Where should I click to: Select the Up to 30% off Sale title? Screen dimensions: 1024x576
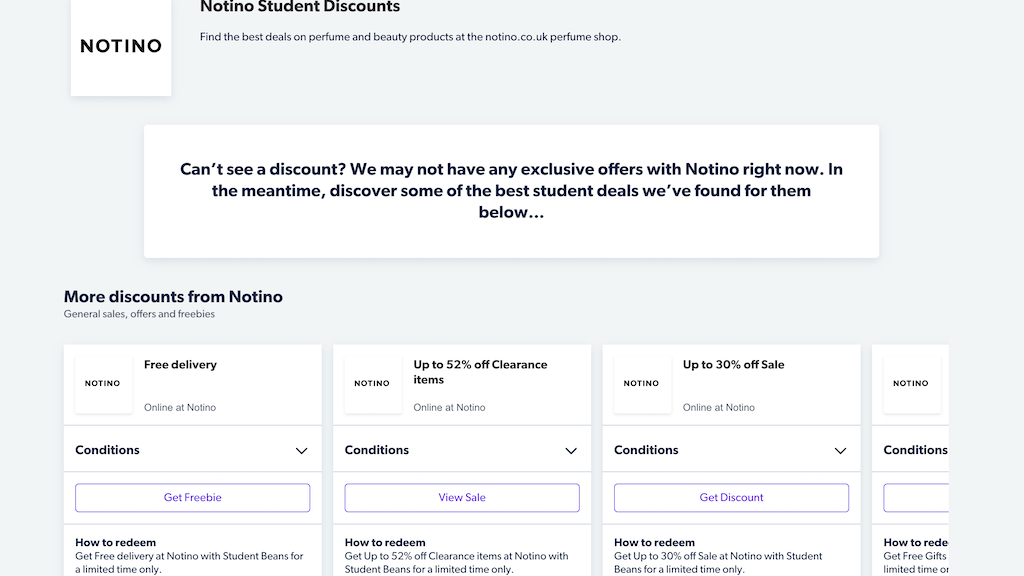(x=733, y=365)
